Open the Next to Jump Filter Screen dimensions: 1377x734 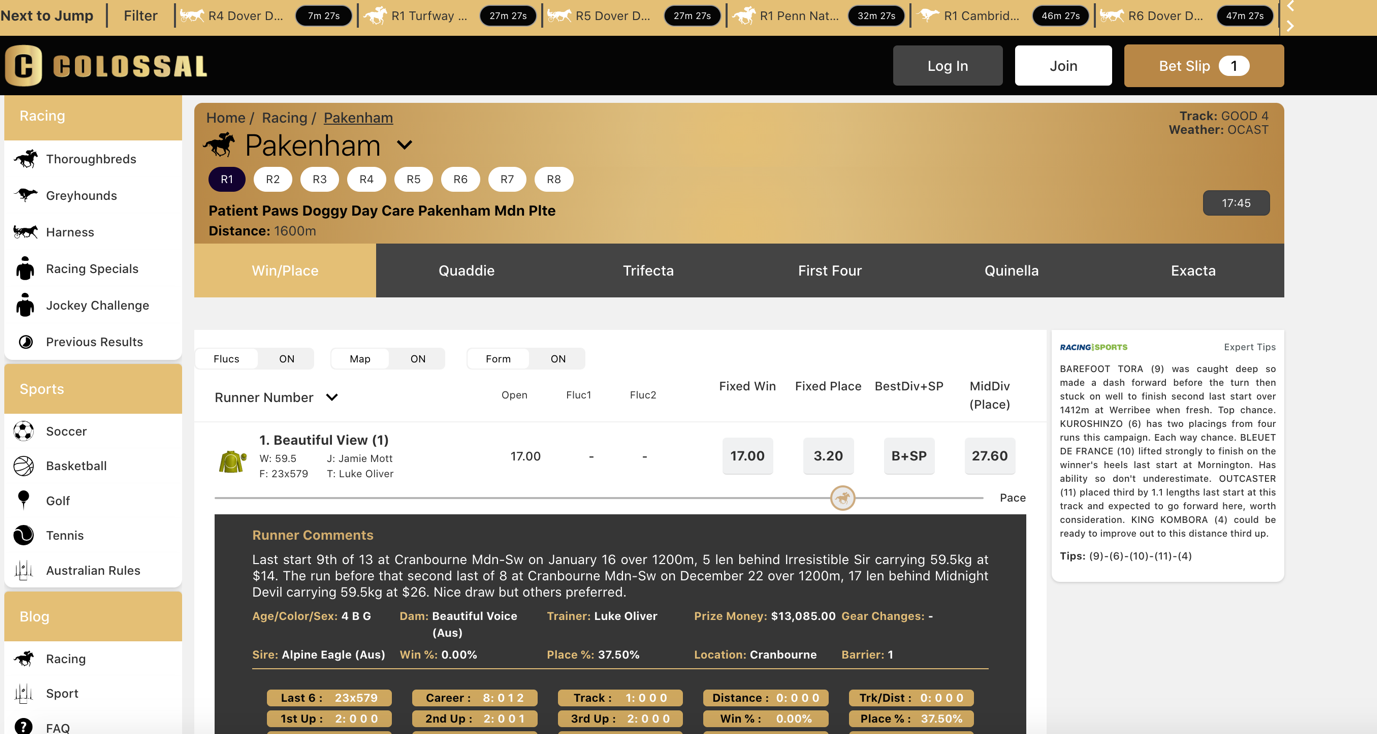tap(141, 15)
